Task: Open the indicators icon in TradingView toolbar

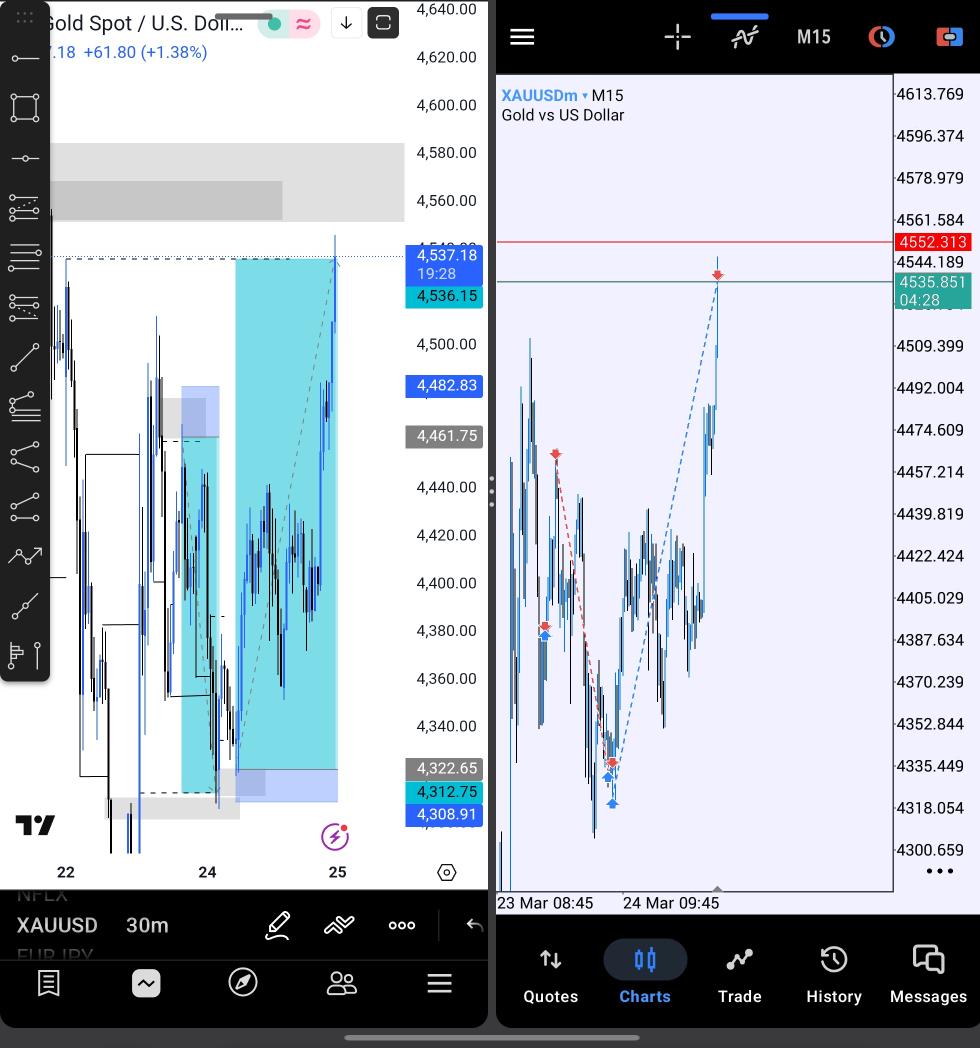Action: pyautogui.click(x=339, y=925)
